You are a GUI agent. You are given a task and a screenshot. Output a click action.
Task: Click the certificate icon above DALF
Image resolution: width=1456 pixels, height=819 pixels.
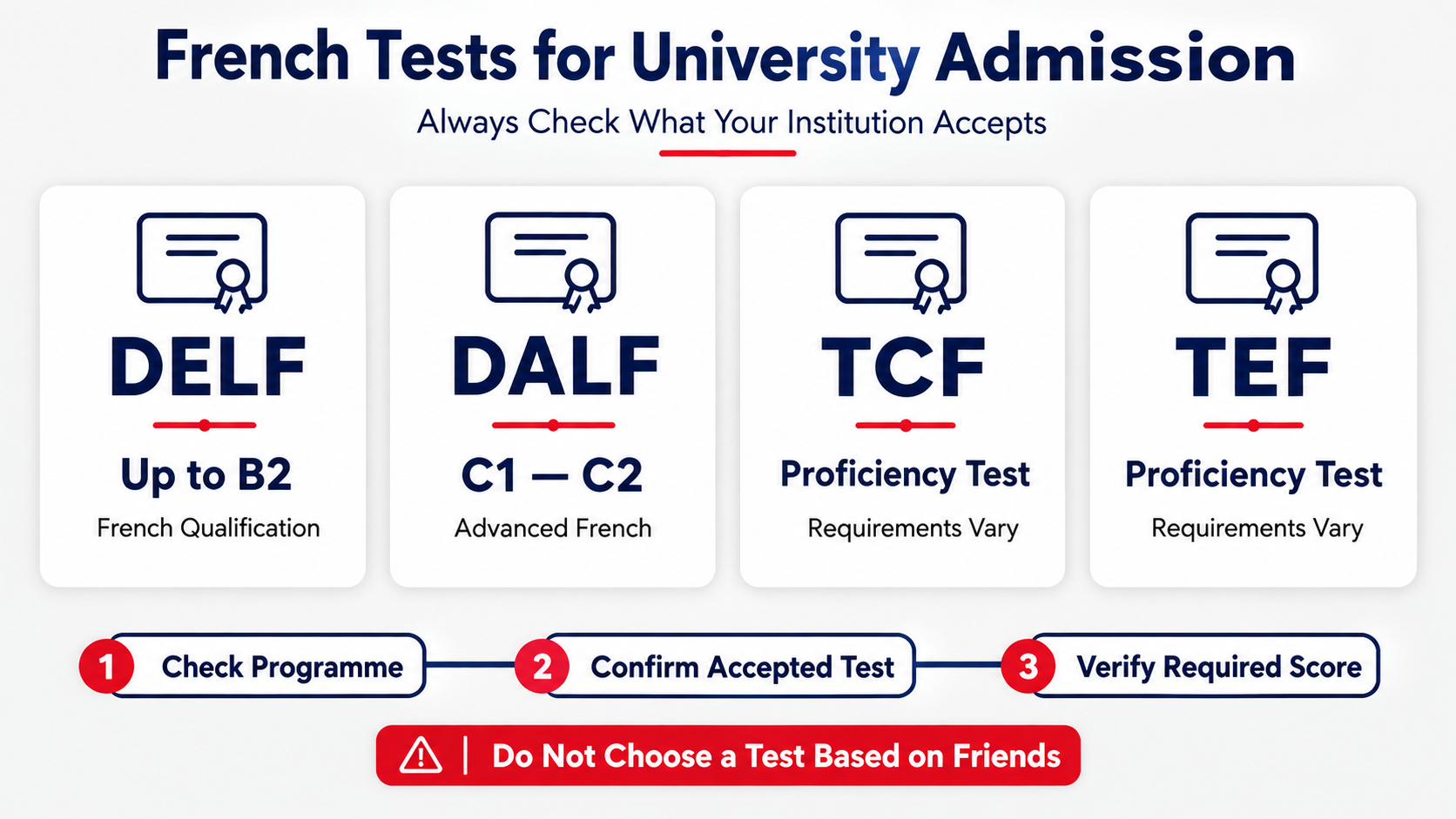pyautogui.click(x=551, y=263)
